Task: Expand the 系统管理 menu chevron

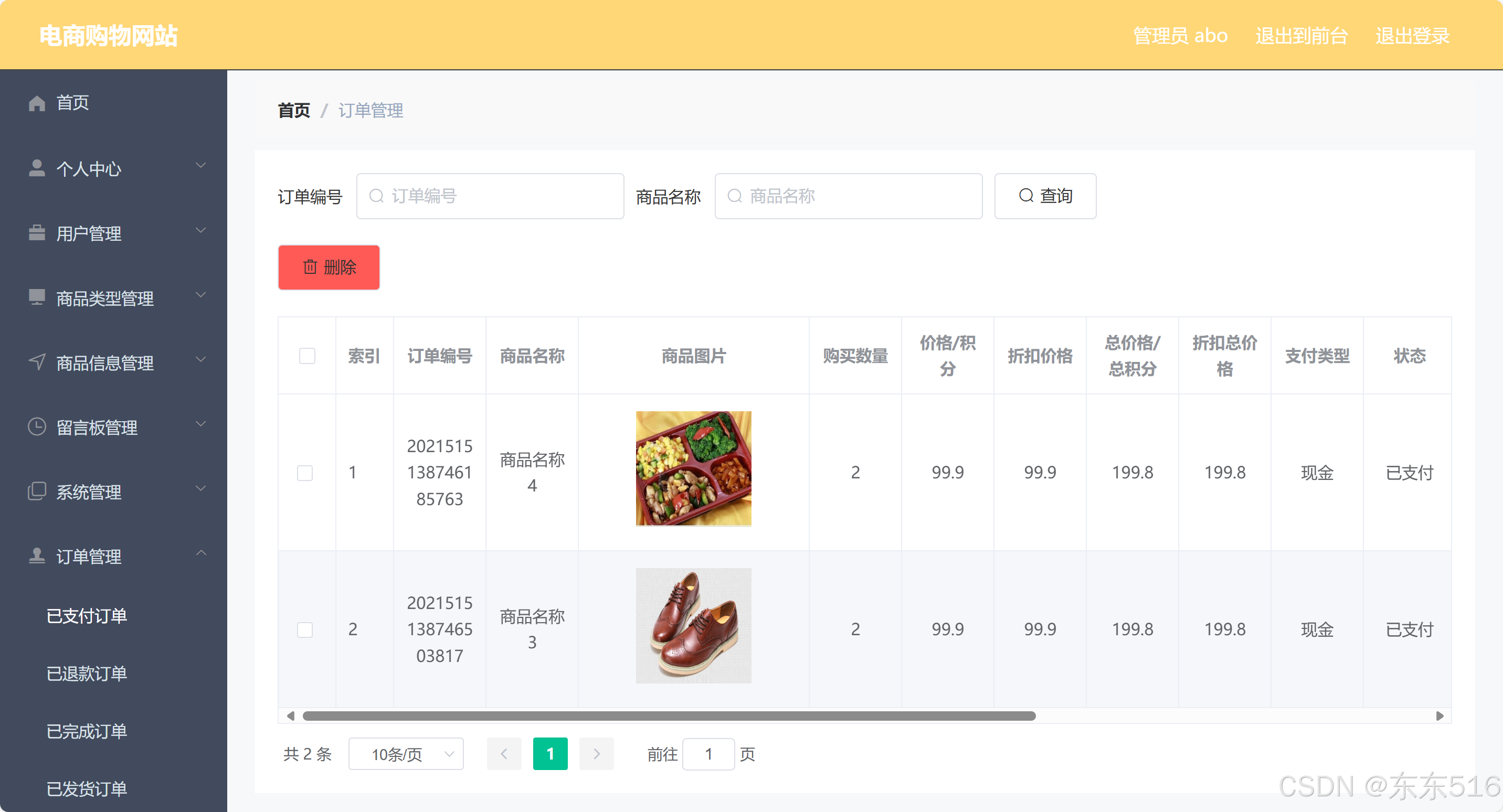Action: coord(200,488)
